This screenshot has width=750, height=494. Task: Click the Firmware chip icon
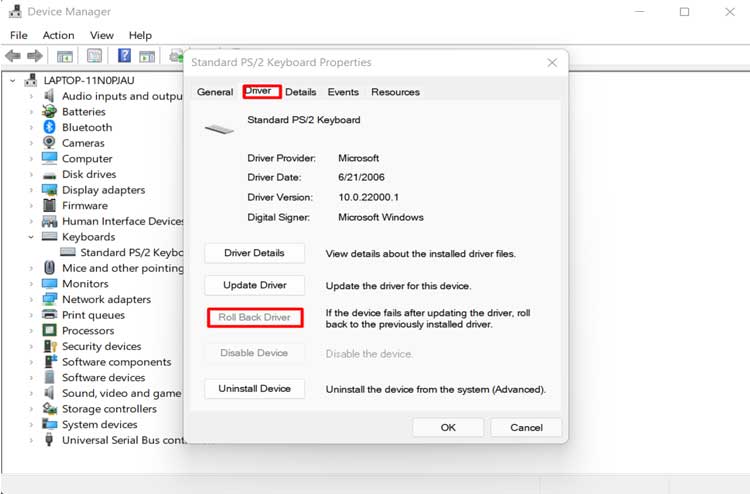point(49,205)
